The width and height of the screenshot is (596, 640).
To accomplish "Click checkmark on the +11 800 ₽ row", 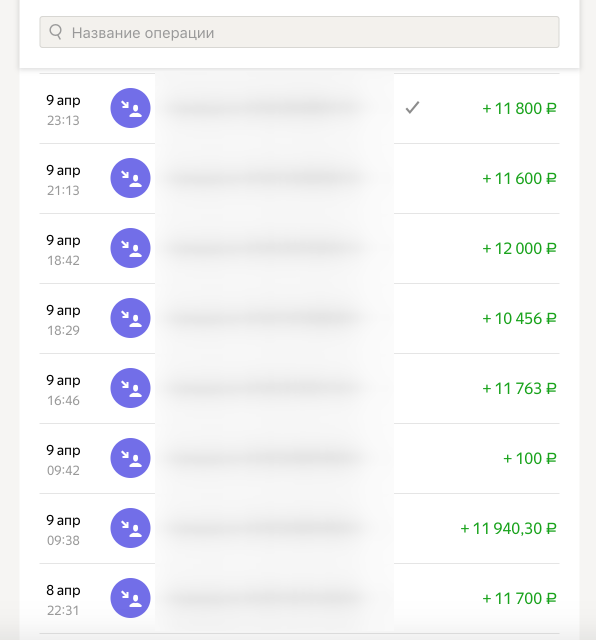I will (x=412, y=108).
